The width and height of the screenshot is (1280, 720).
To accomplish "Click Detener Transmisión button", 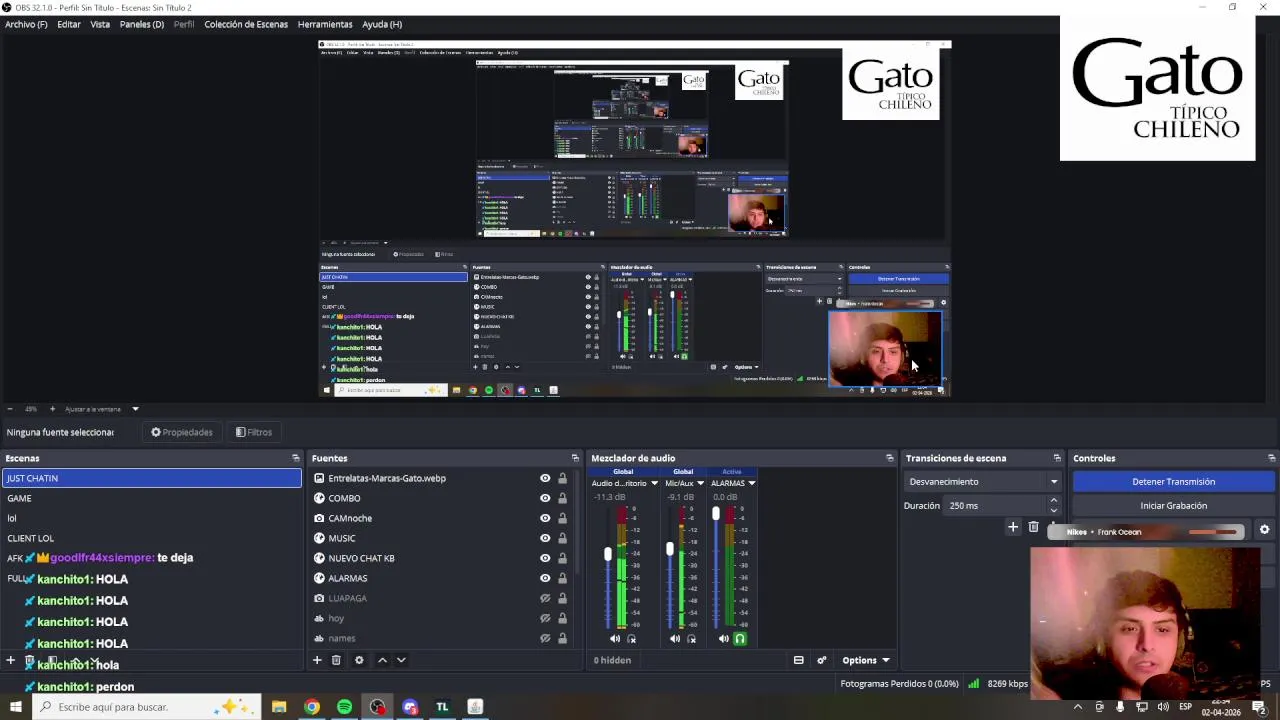I will [1173, 482].
